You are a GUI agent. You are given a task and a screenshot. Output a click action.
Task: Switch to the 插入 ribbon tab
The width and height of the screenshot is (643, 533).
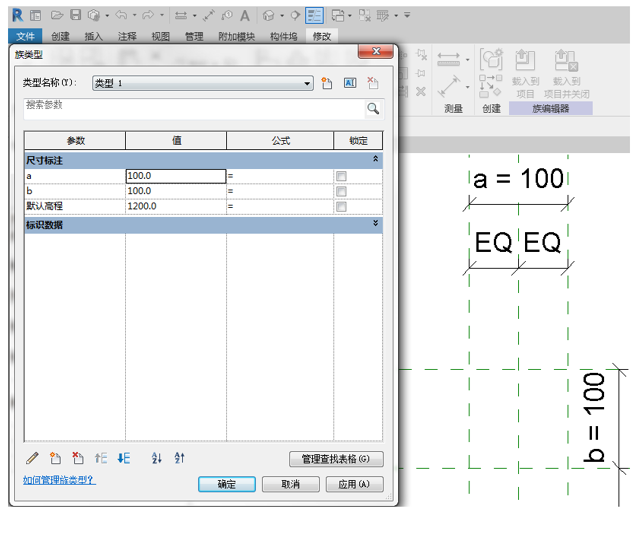click(x=93, y=36)
